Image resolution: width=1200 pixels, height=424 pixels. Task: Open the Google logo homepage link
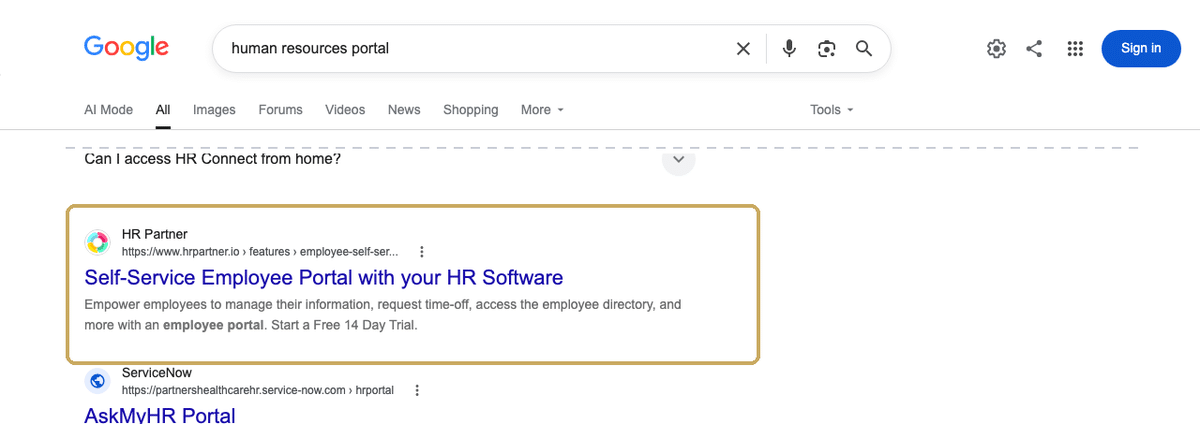tap(126, 47)
